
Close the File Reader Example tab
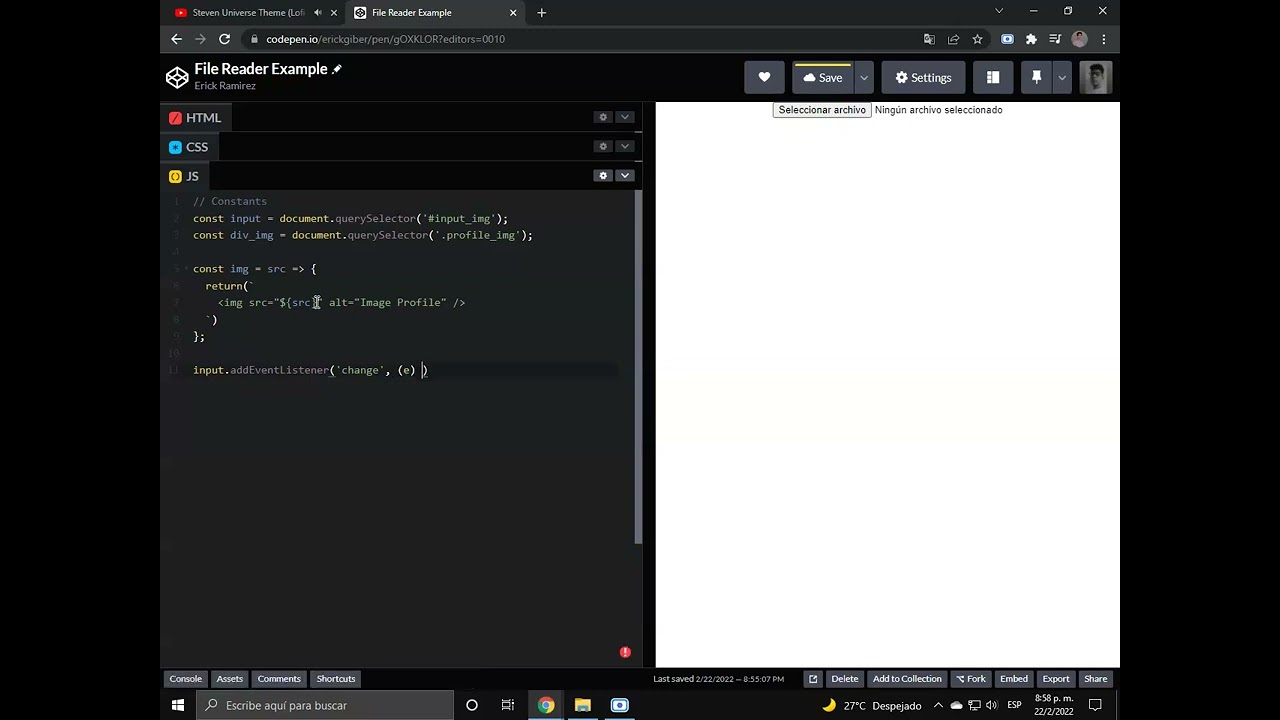(513, 12)
